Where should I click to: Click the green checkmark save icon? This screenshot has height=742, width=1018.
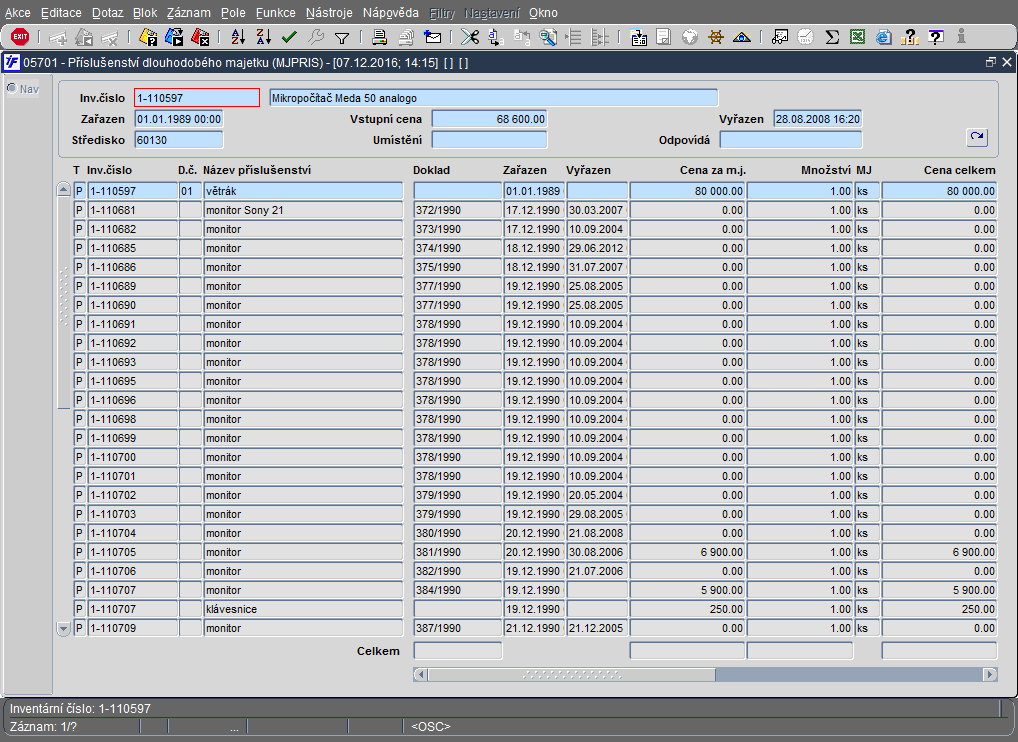click(x=289, y=37)
